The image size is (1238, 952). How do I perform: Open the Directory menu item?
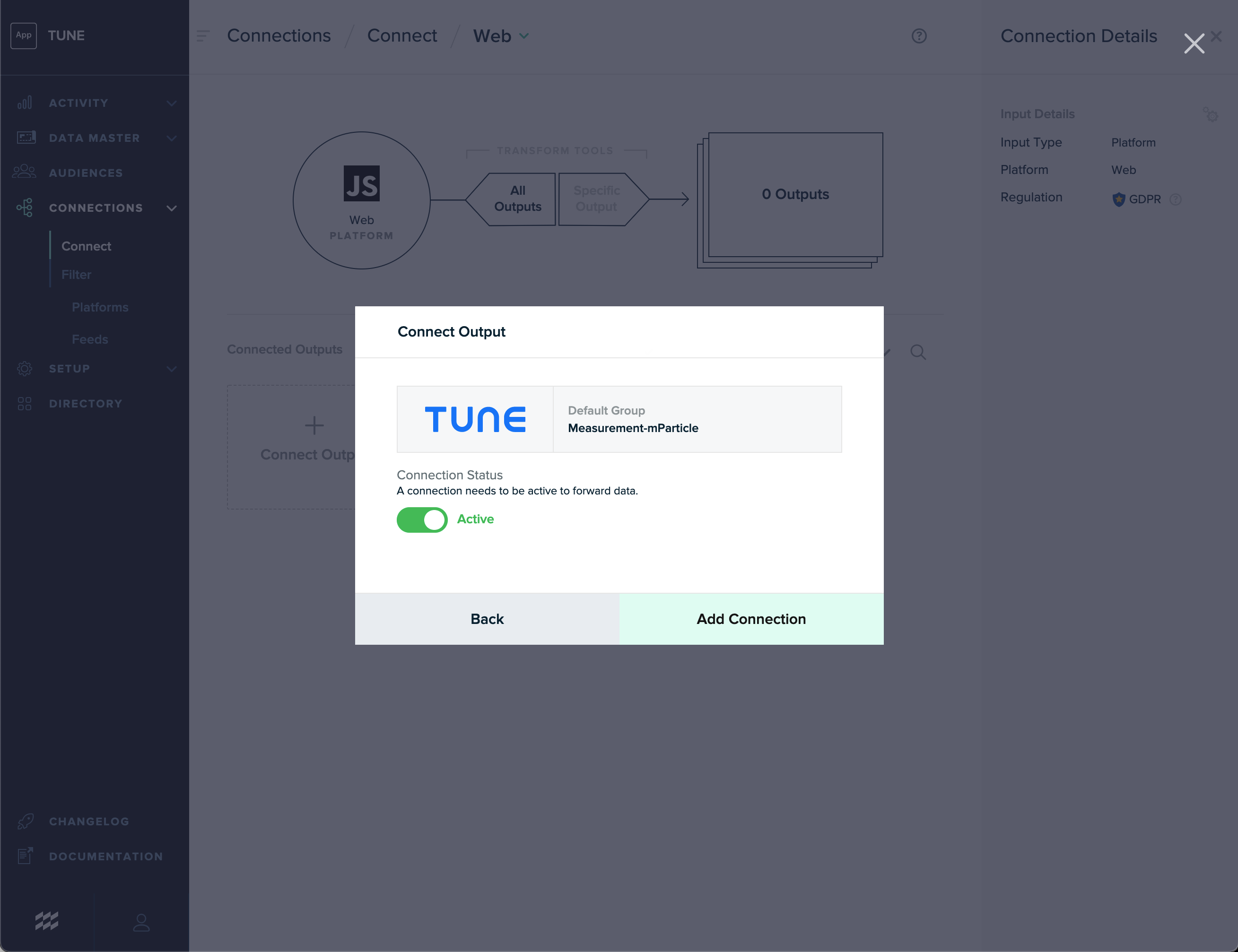click(86, 404)
